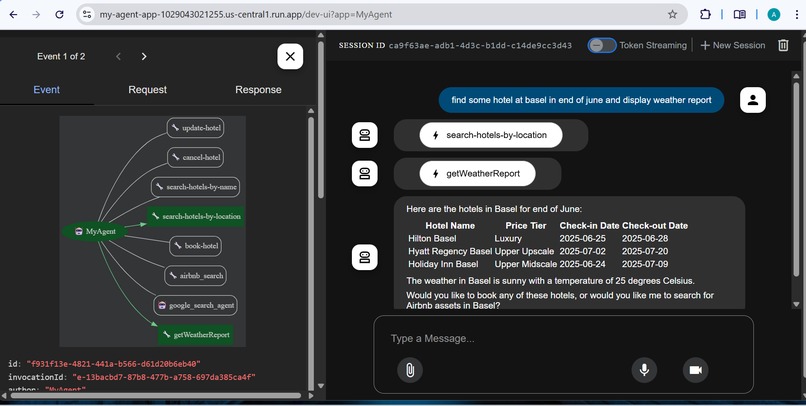This screenshot has height=406, width=806.
Task: Click the Holiday Inn Basel table cell
Action: [x=443, y=264]
